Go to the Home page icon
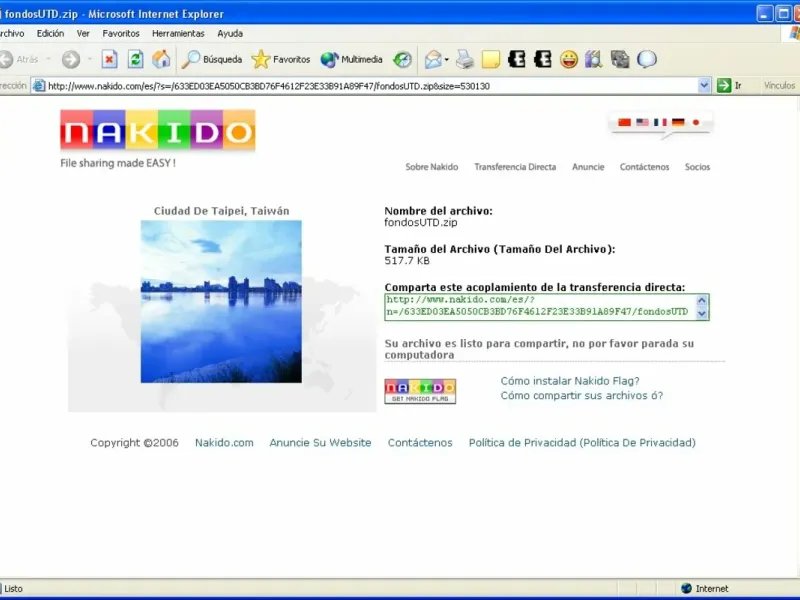 coord(161,60)
